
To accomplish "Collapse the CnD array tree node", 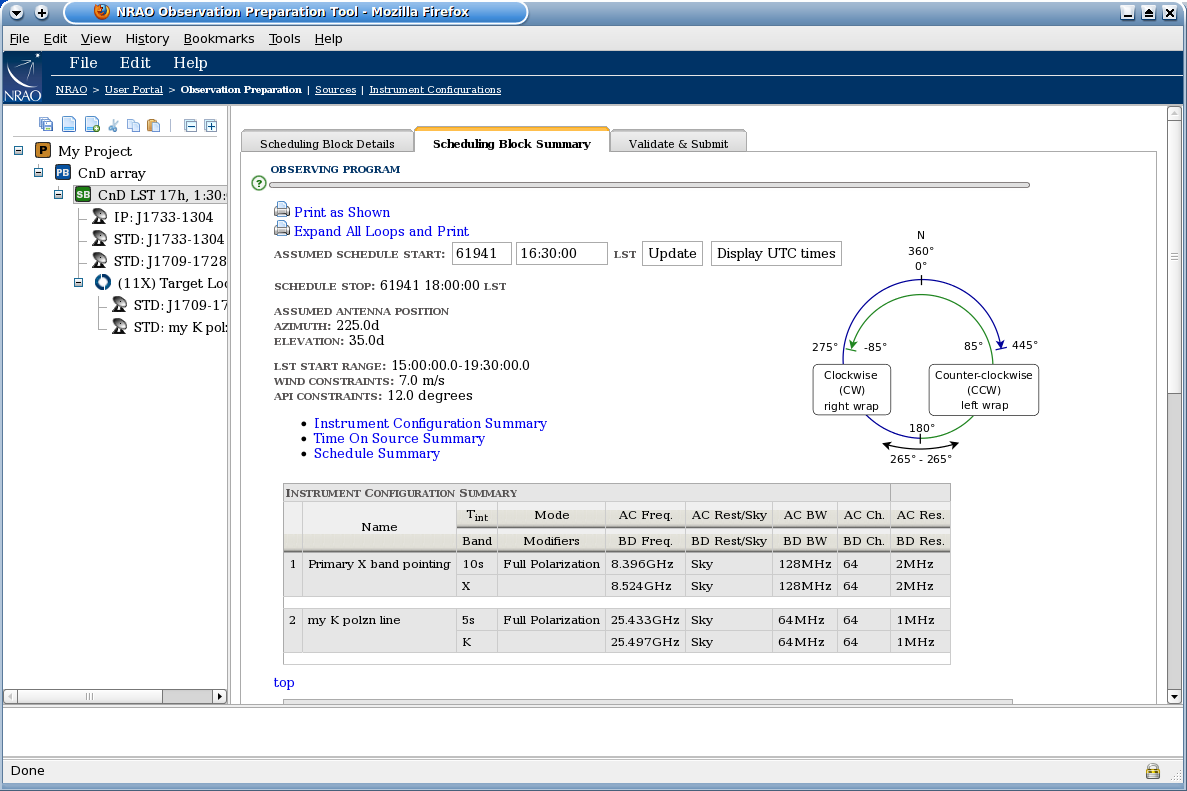I will pos(38,172).
